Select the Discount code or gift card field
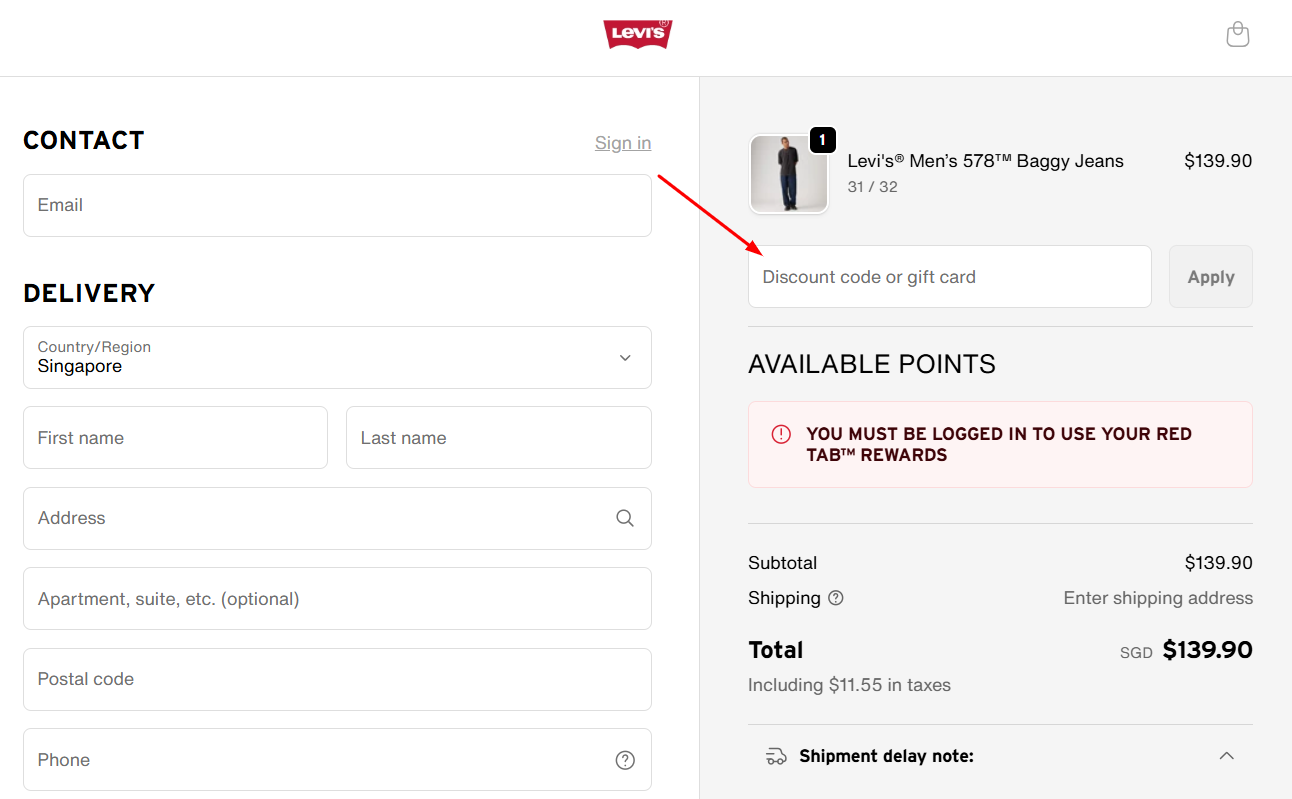This screenshot has height=799, width=1292. (949, 277)
